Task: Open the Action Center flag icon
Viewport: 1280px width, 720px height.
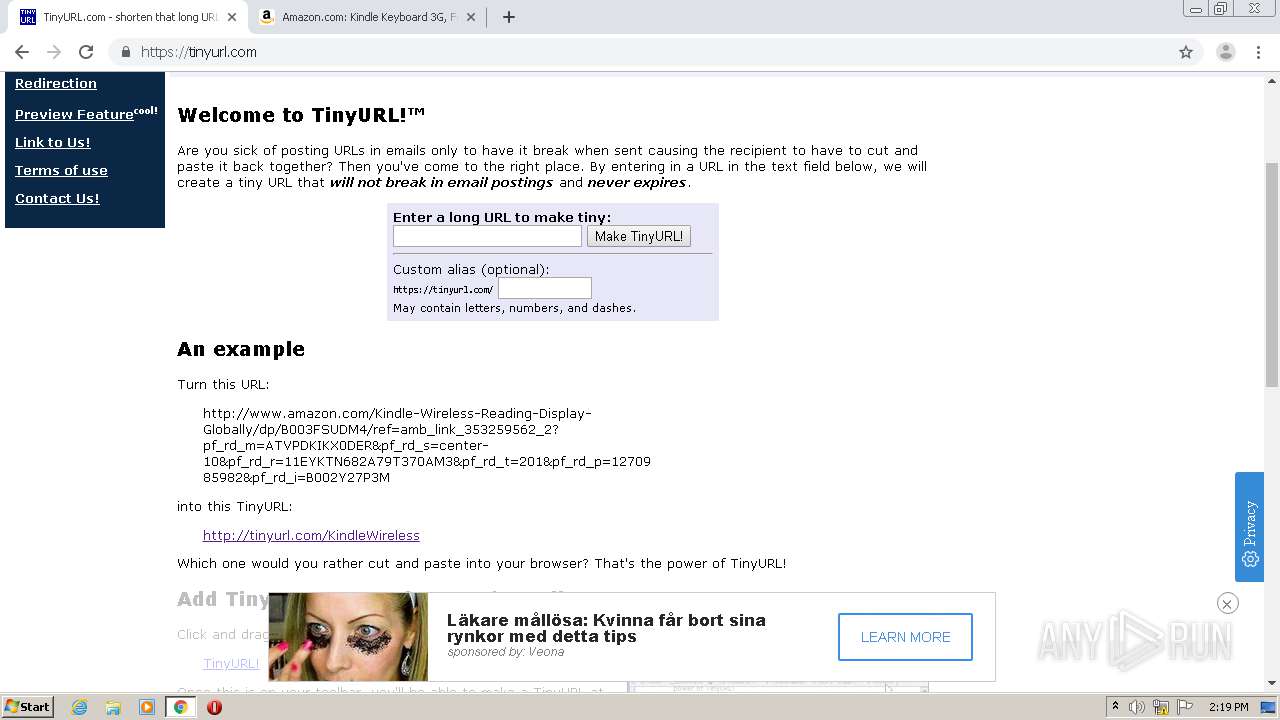Action: pyautogui.click(x=1183, y=707)
